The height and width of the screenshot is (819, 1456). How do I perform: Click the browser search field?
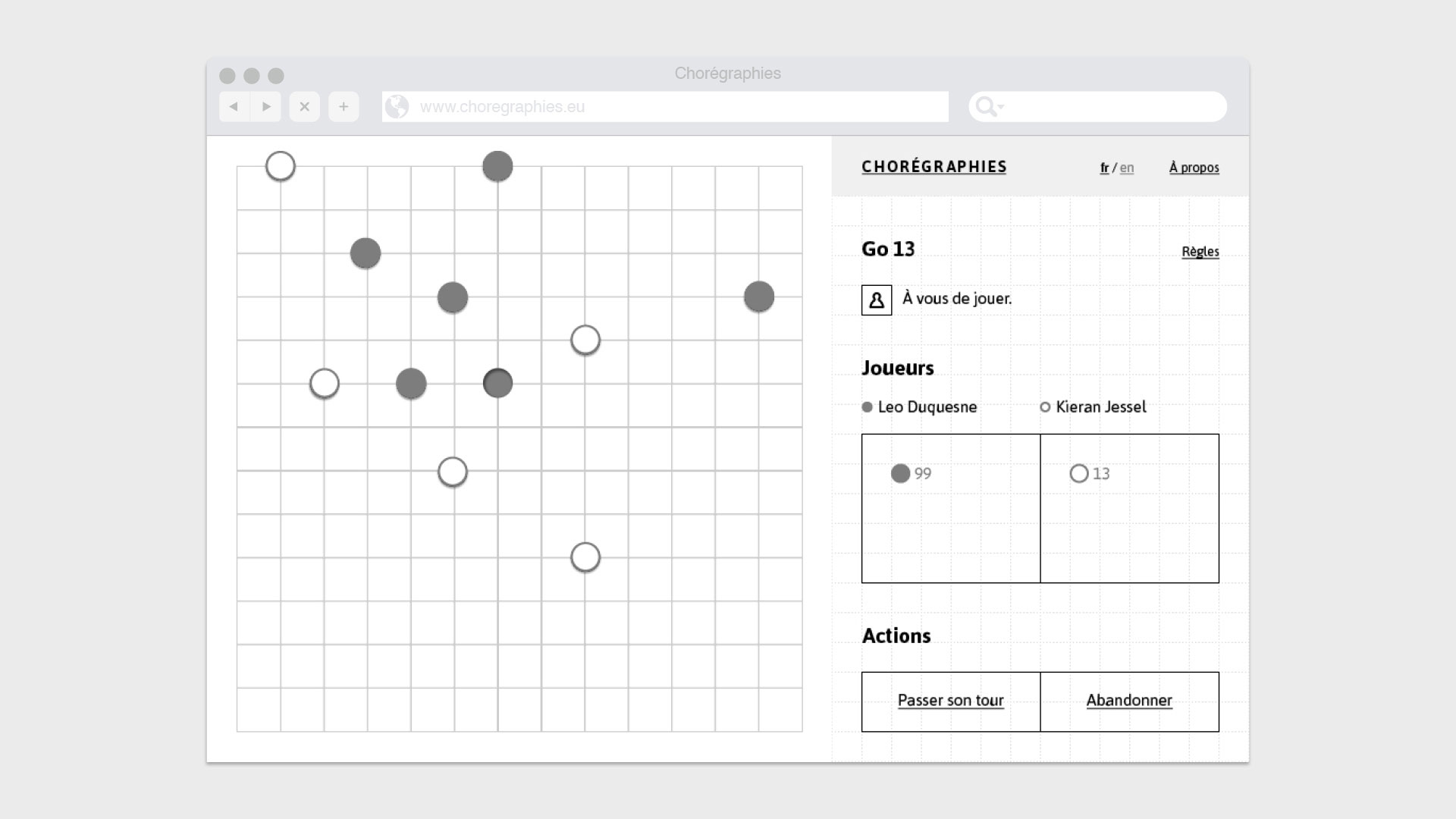pos(1097,107)
